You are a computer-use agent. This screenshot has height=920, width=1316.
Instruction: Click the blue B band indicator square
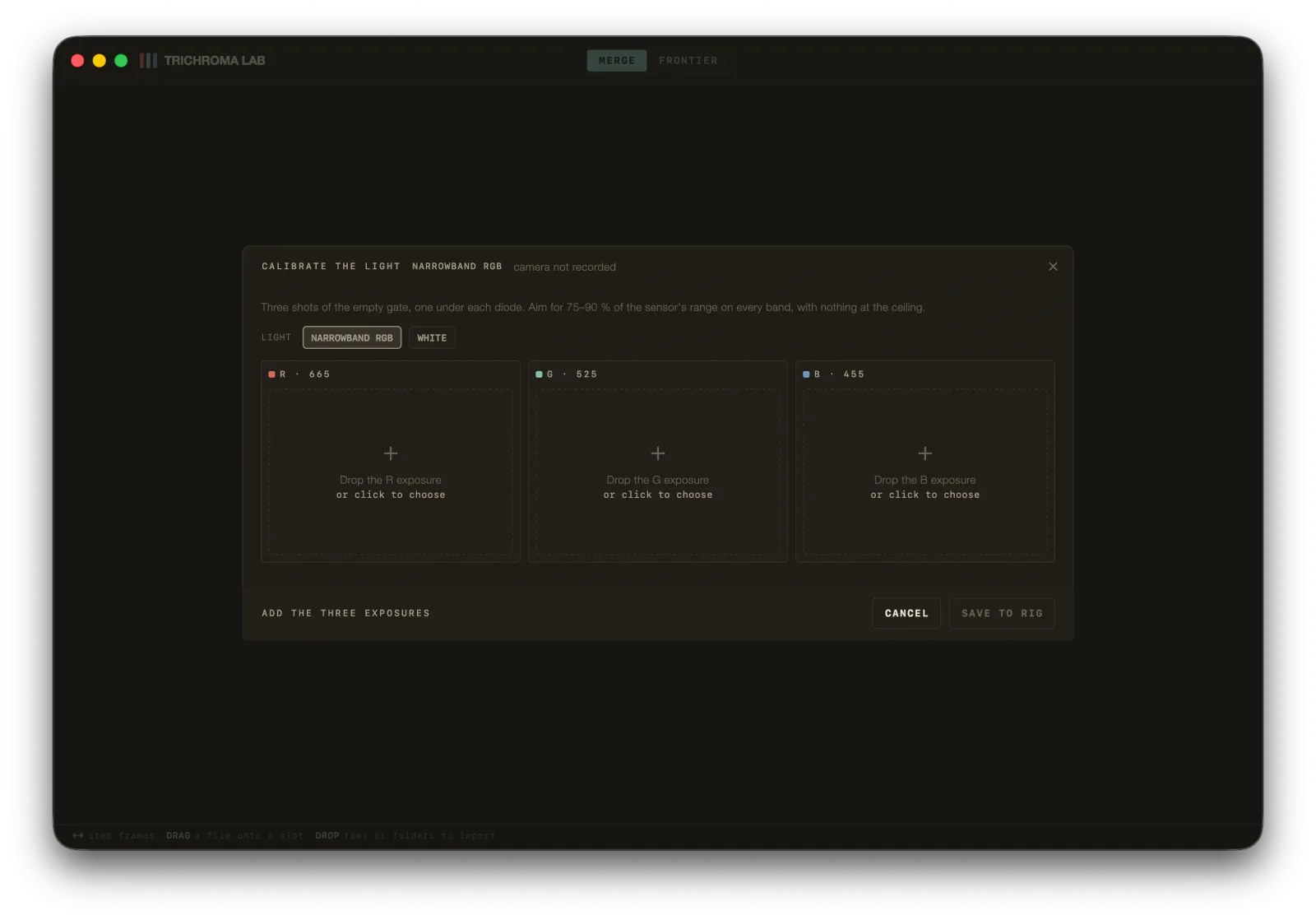pyautogui.click(x=806, y=374)
